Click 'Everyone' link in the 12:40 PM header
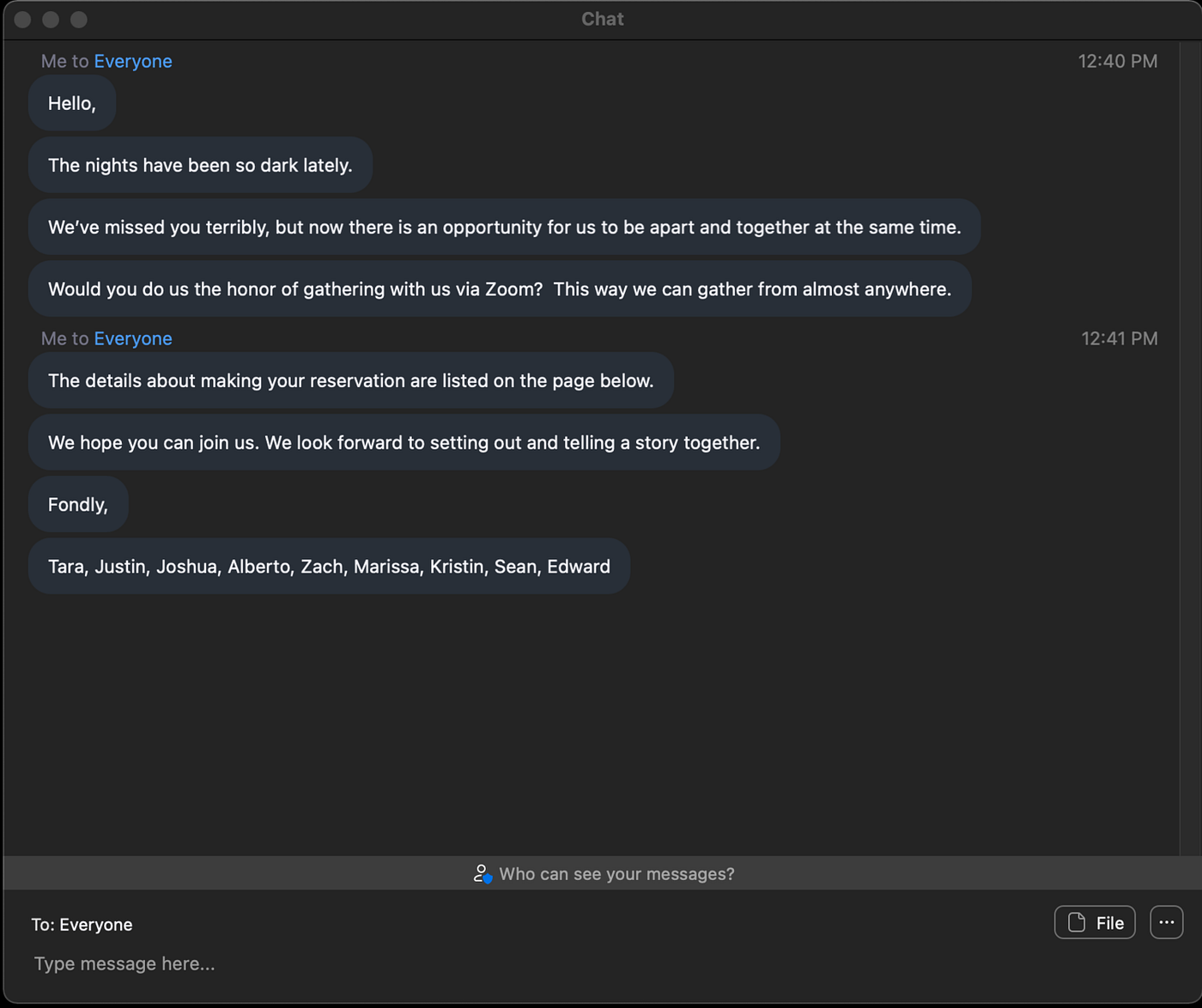1202x1008 pixels. 133,61
